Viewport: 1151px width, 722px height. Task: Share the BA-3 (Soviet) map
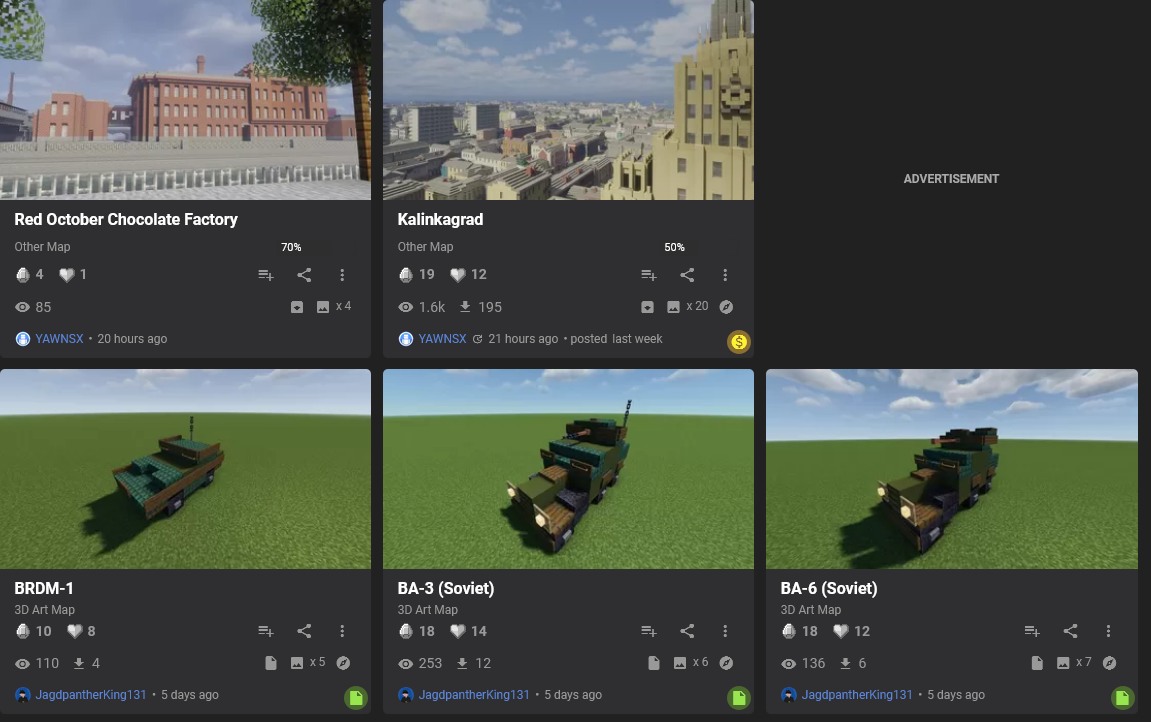click(687, 631)
